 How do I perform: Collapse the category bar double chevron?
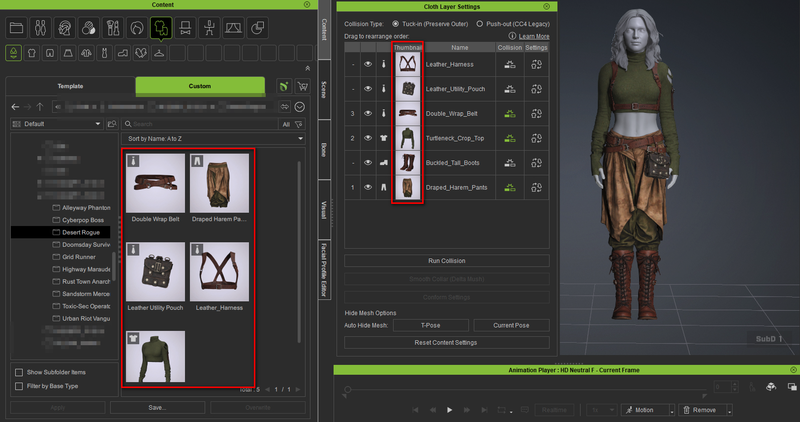[x=308, y=68]
